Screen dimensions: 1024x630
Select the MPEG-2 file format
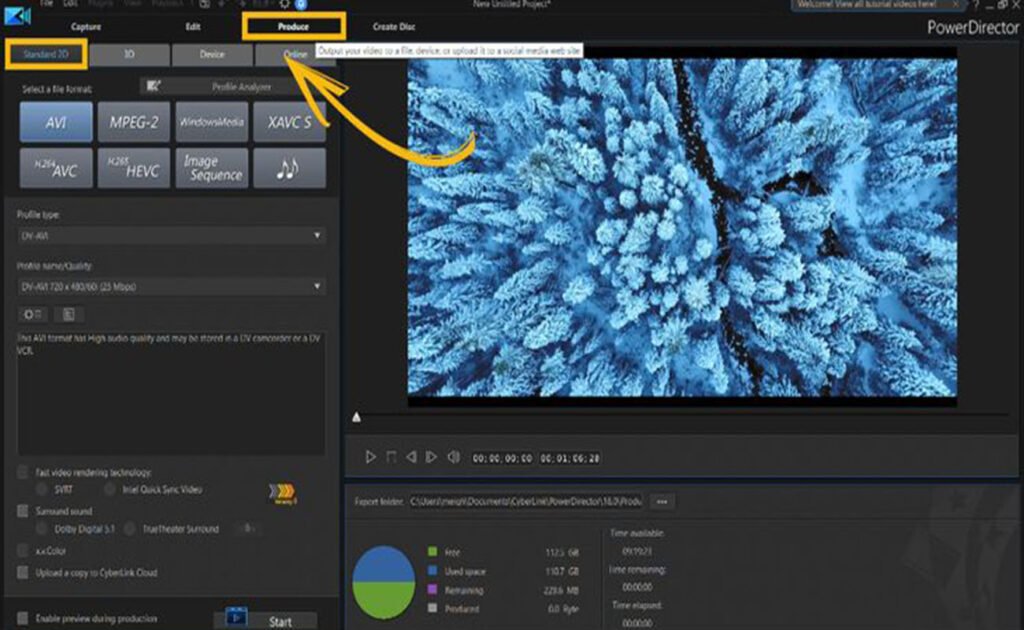coord(133,121)
